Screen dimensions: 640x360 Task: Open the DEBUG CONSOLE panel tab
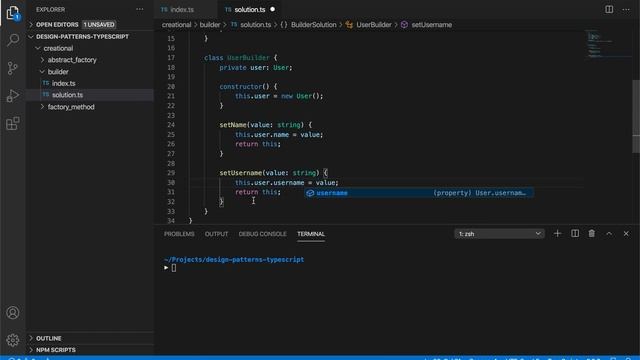(262, 234)
